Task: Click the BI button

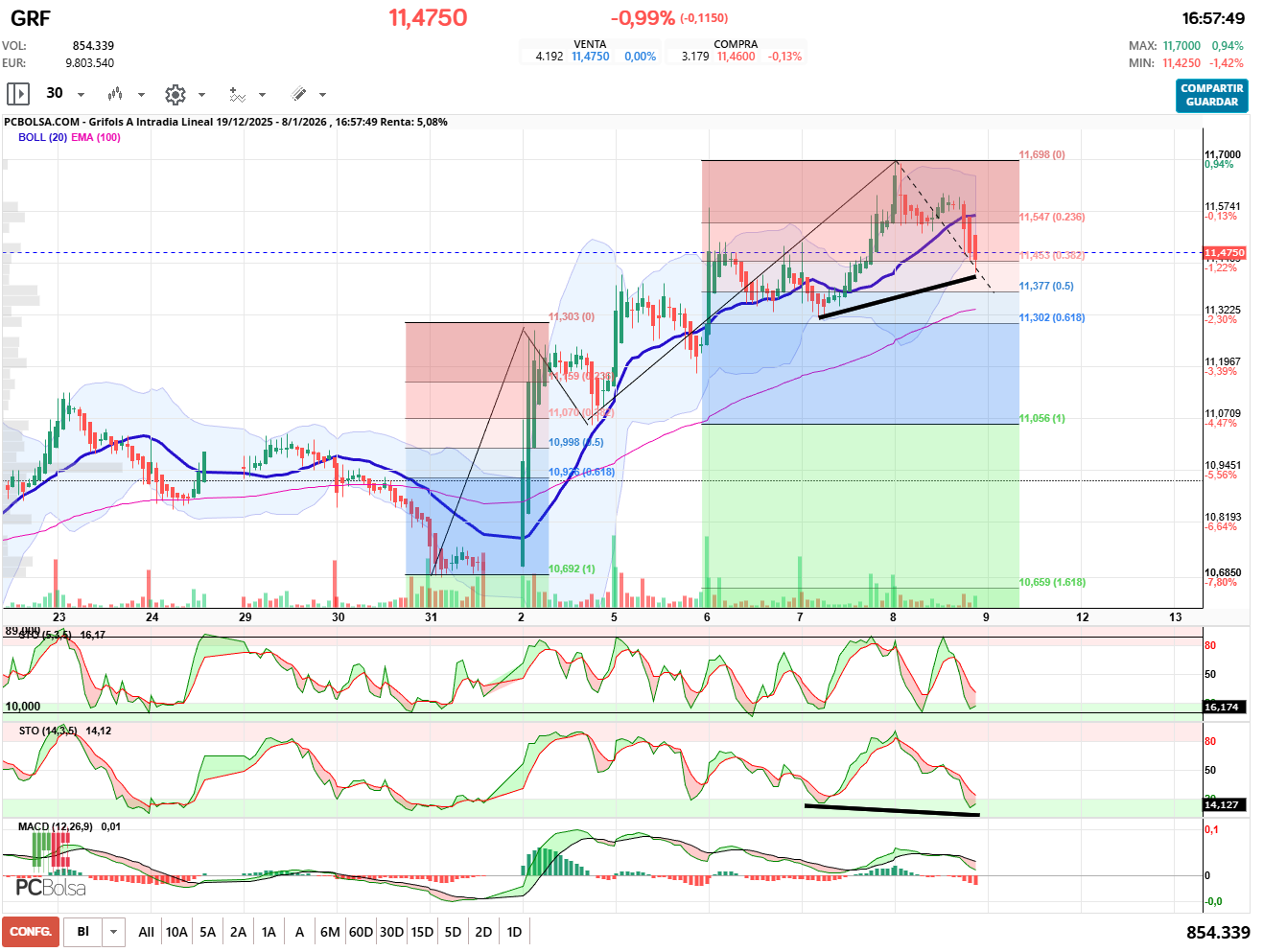Action: click(x=83, y=932)
